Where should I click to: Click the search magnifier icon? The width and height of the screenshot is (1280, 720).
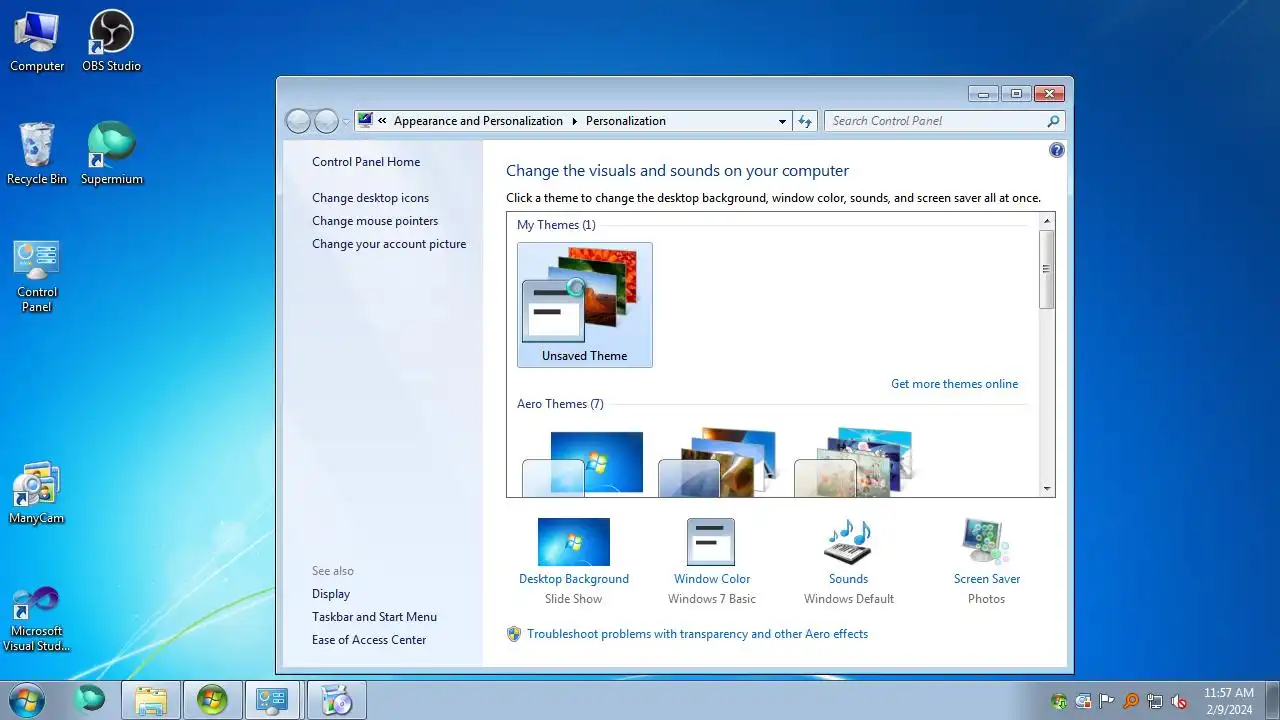(1053, 121)
